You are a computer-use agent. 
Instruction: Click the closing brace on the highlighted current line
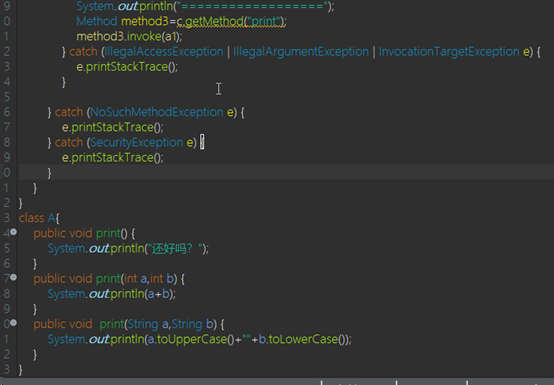49,173
